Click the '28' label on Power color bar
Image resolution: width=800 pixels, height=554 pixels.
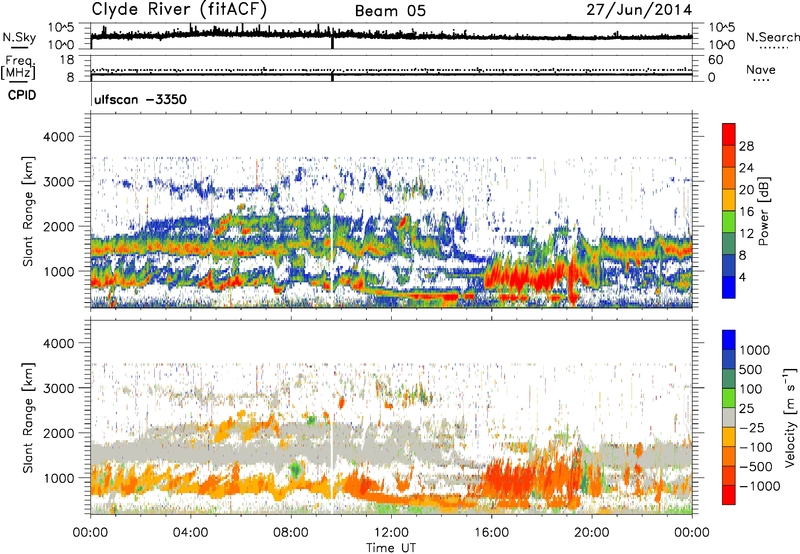[746, 146]
